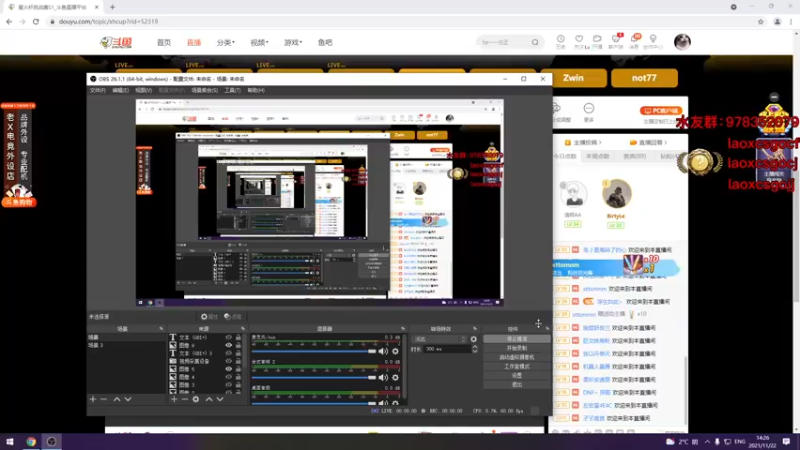Open Windows Start menu
Image resolution: width=800 pixels, height=450 pixels.
pyautogui.click(x=10, y=441)
